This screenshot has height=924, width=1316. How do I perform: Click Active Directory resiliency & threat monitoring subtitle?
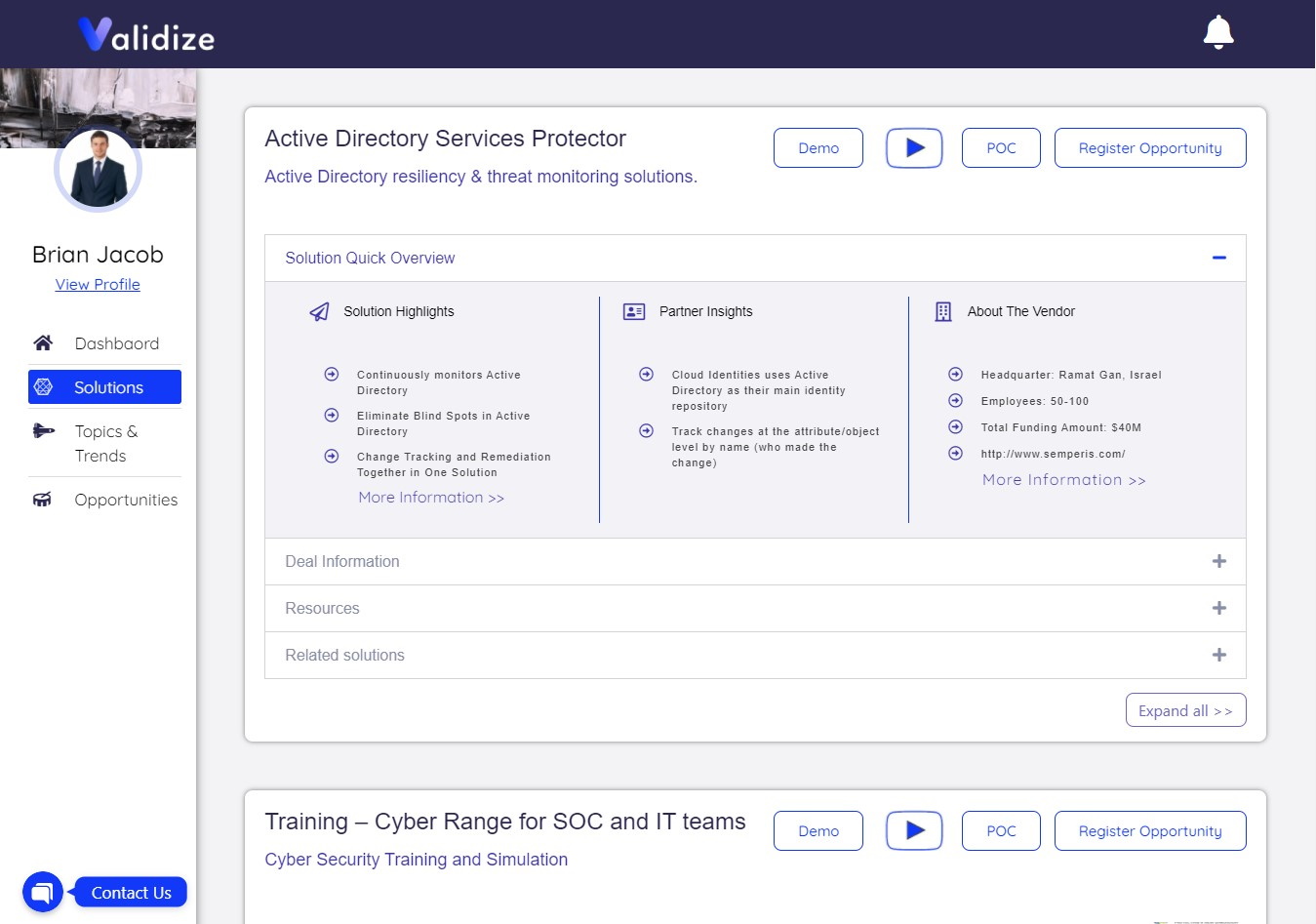pos(481,177)
